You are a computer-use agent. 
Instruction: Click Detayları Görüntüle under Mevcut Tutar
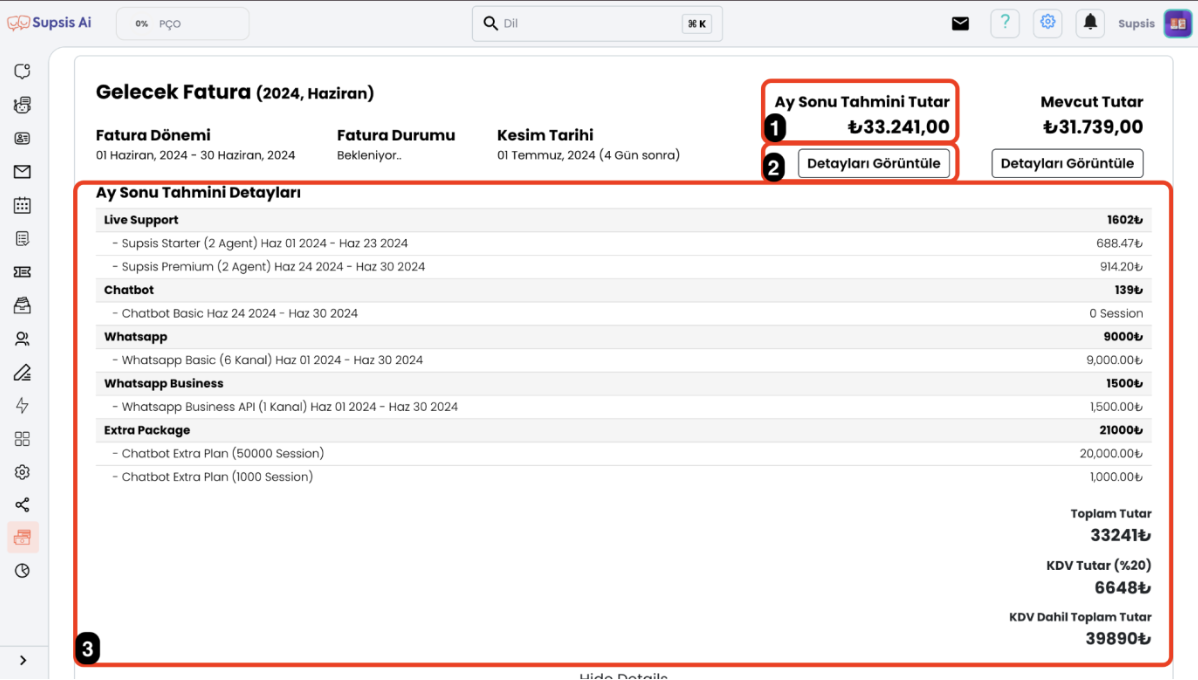tap(1067, 164)
